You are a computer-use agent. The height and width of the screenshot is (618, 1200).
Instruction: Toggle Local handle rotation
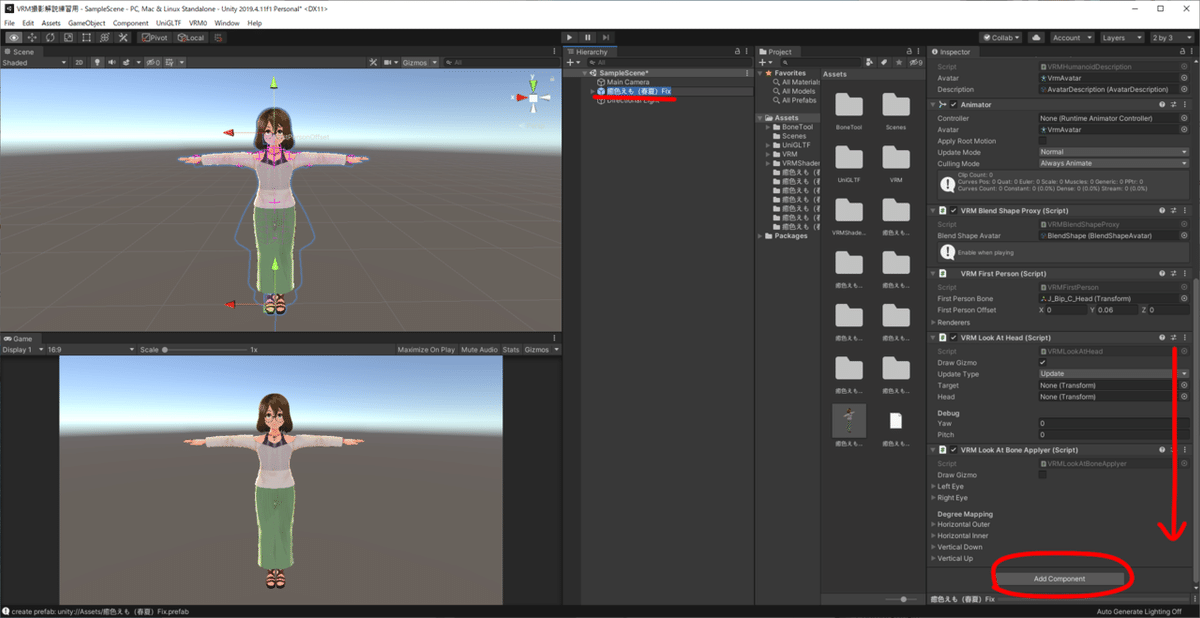click(190, 37)
